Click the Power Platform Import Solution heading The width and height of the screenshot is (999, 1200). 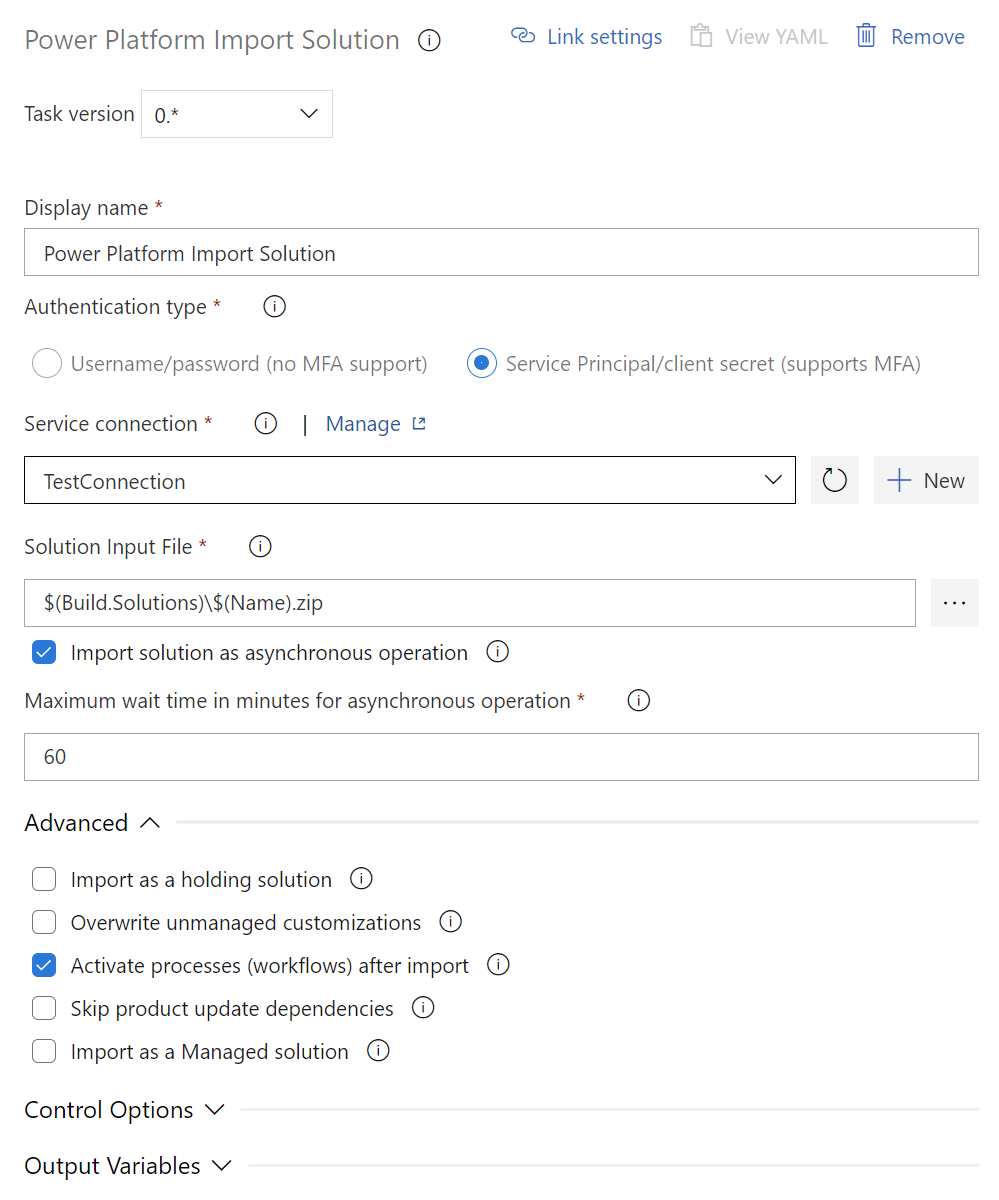(212, 40)
